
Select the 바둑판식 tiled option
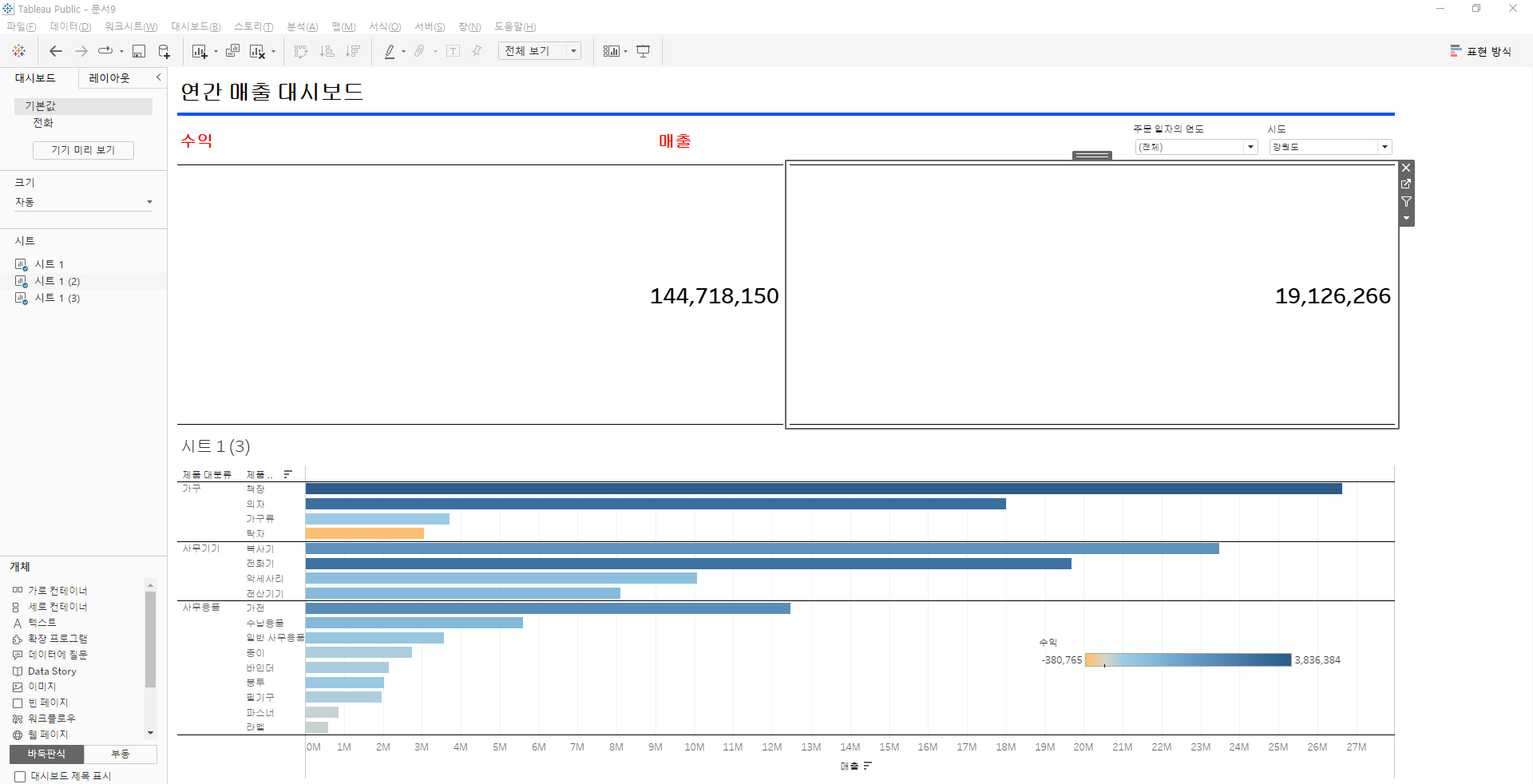click(x=46, y=754)
